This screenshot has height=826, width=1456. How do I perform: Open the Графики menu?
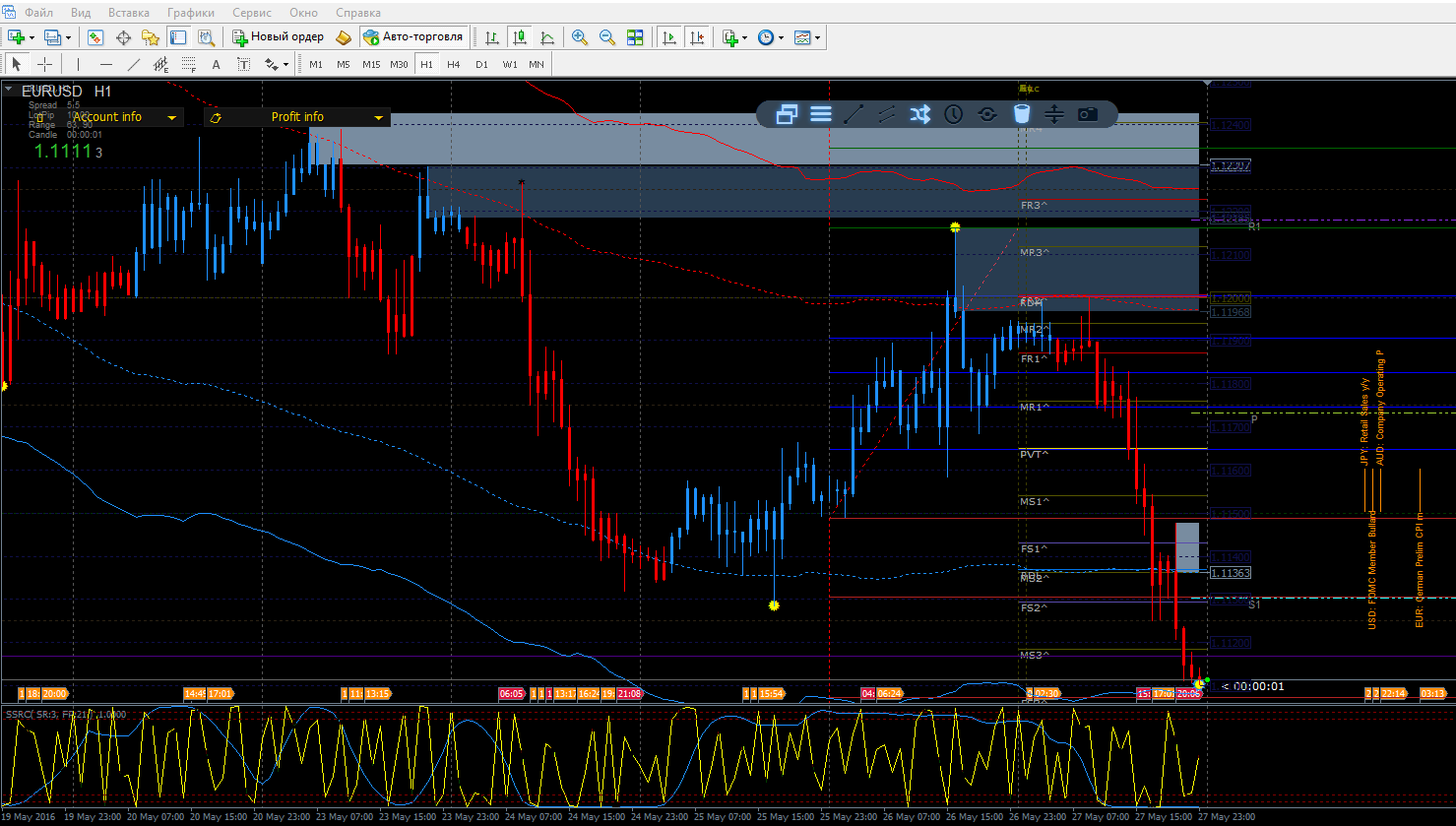191,13
